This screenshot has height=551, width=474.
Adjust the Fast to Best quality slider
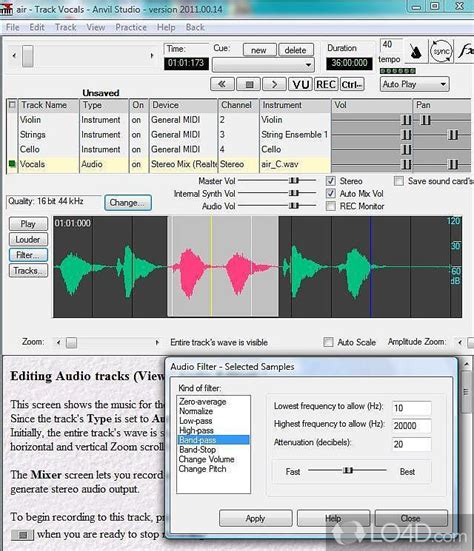(348, 470)
